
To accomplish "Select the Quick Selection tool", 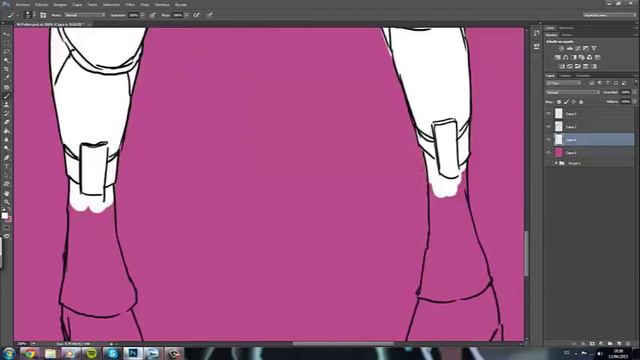I will click(x=6, y=60).
